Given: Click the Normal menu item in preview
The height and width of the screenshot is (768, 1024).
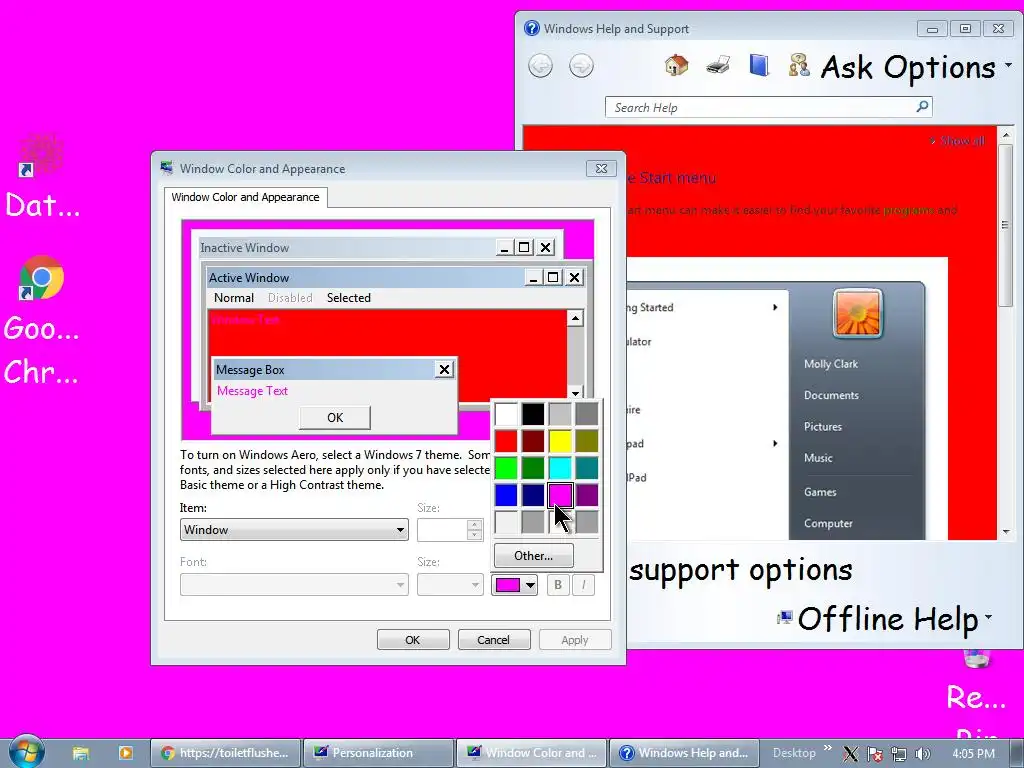Looking at the screenshot, I should pos(234,298).
